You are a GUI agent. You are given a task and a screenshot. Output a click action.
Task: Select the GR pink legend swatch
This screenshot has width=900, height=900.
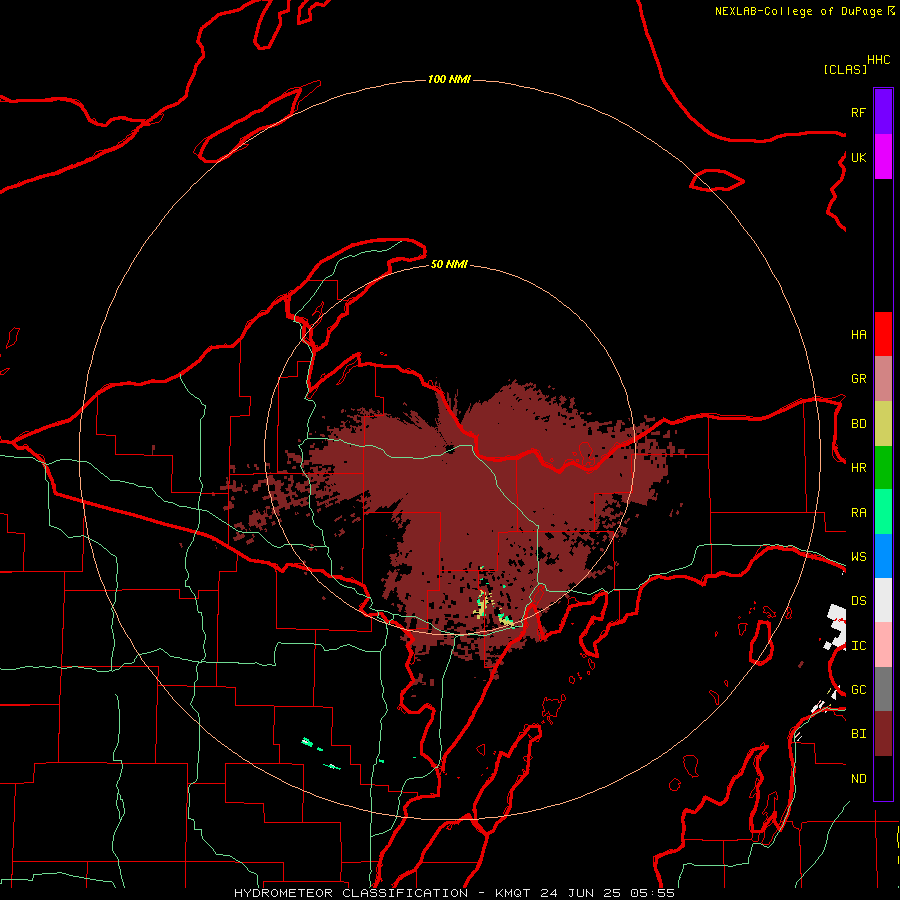pos(883,379)
